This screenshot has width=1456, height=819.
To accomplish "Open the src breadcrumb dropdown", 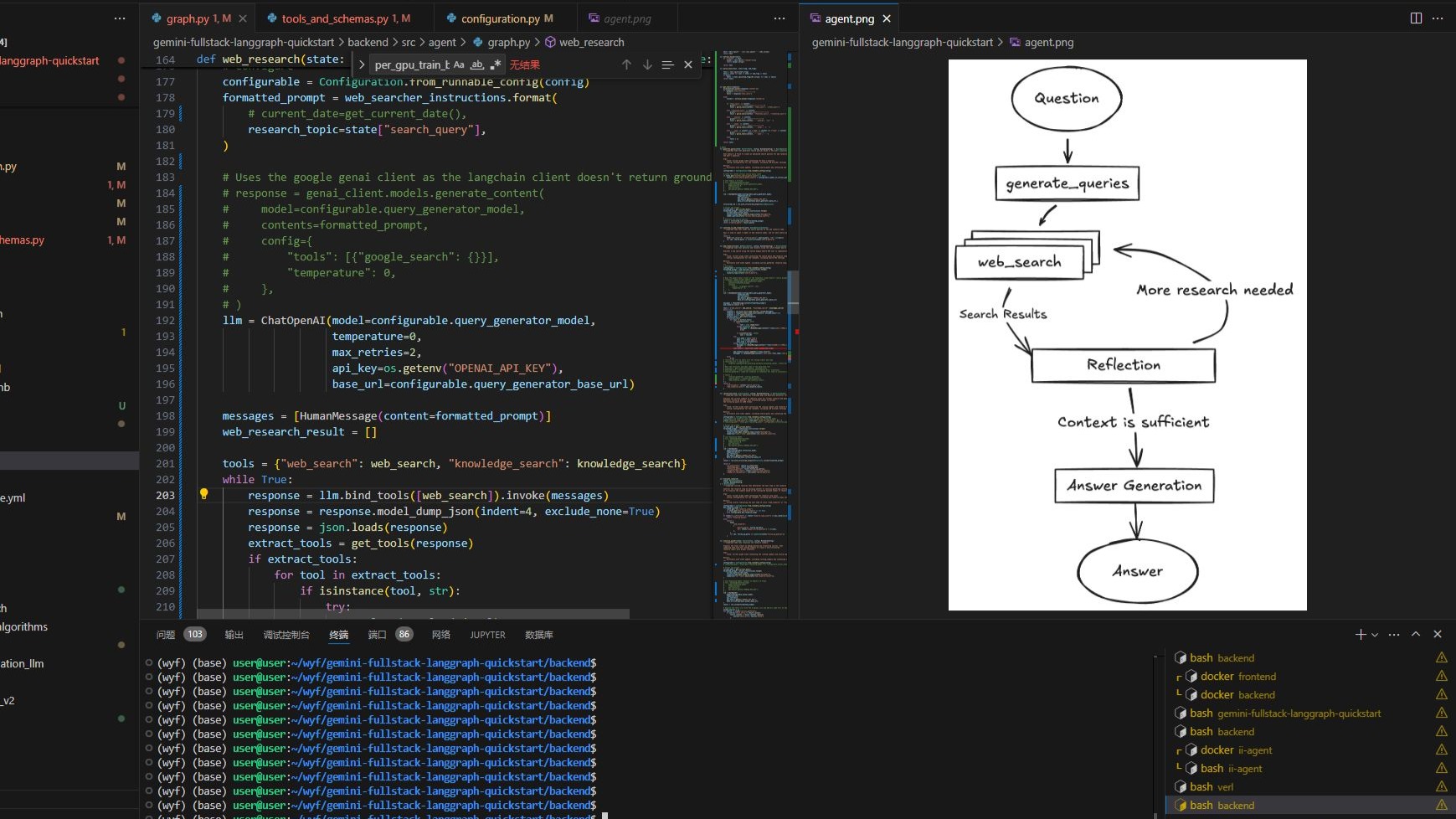I will (408, 42).
